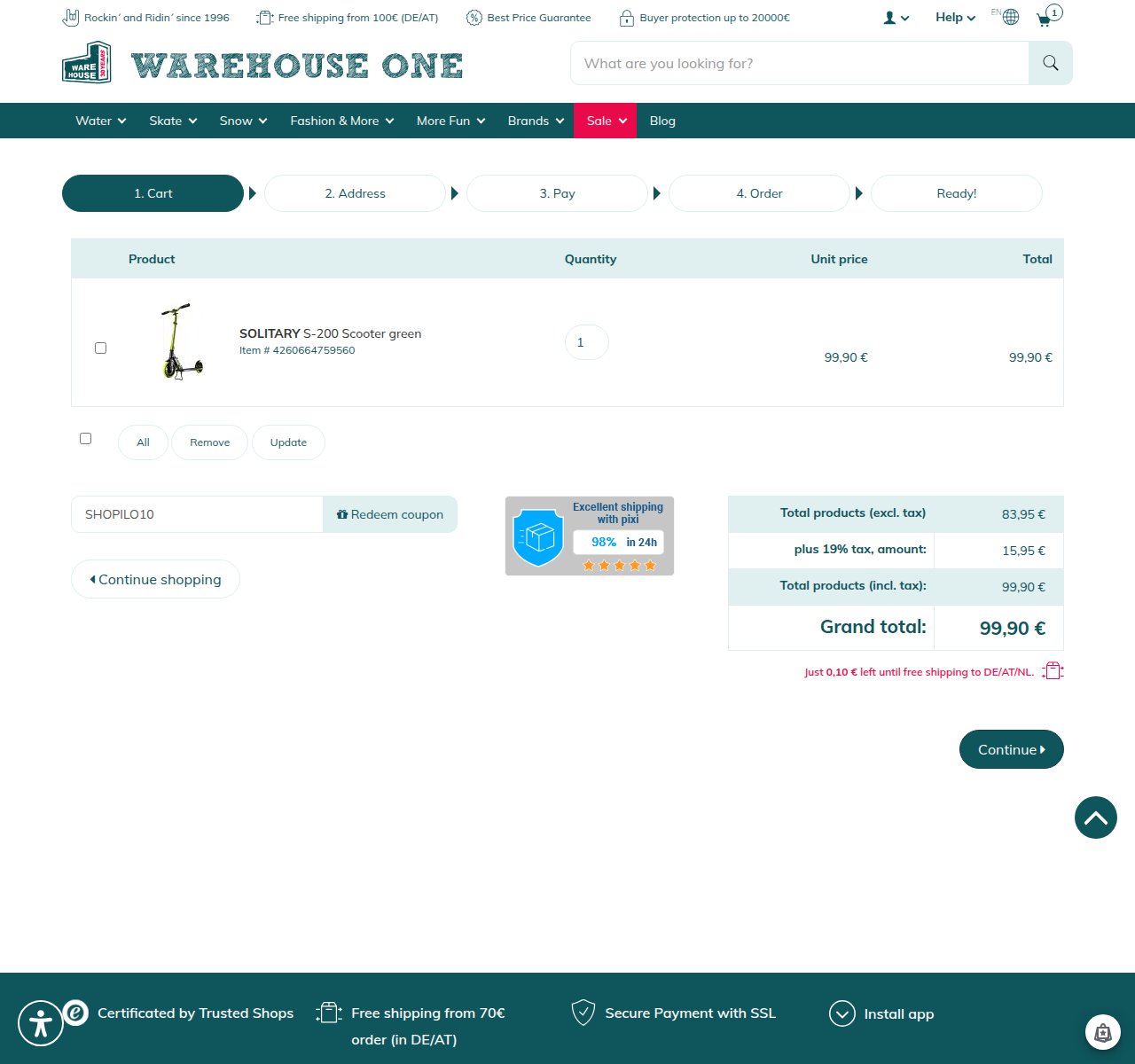Screen dimensions: 1135x1064
Task: Focus the quantity field
Action: point(586,342)
